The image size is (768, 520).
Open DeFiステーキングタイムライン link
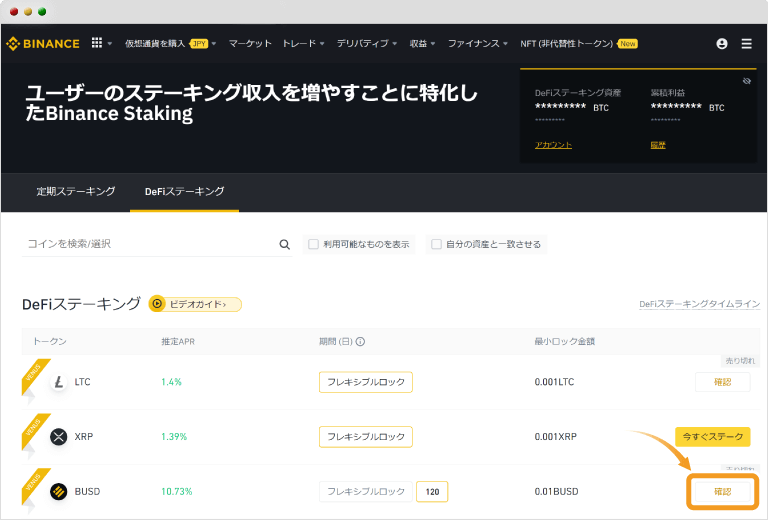point(699,304)
